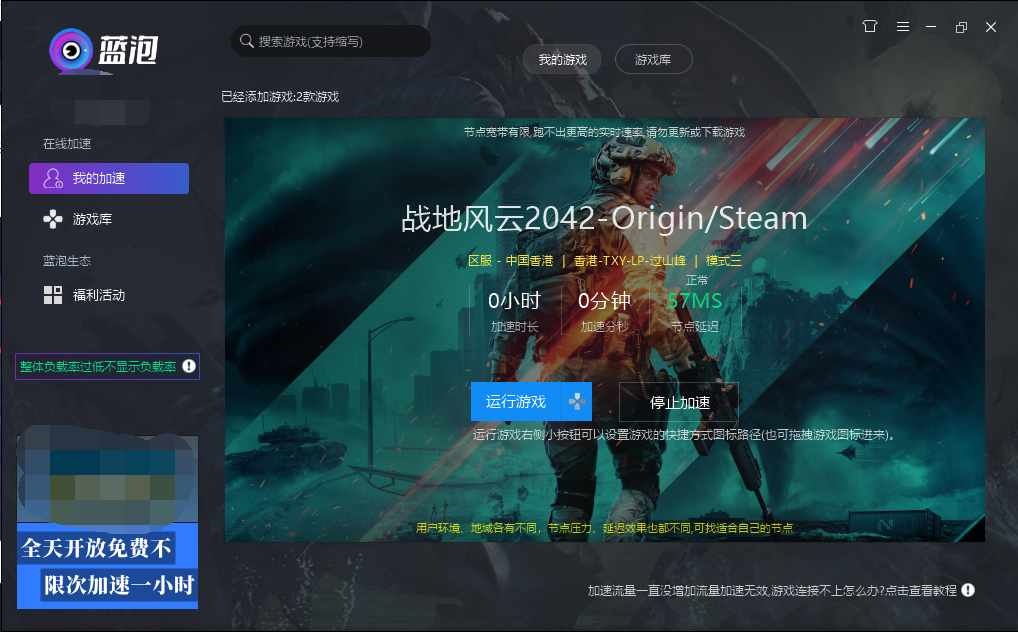Select 我的加速 in the sidebar
The width and height of the screenshot is (1018, 632).
109,178
